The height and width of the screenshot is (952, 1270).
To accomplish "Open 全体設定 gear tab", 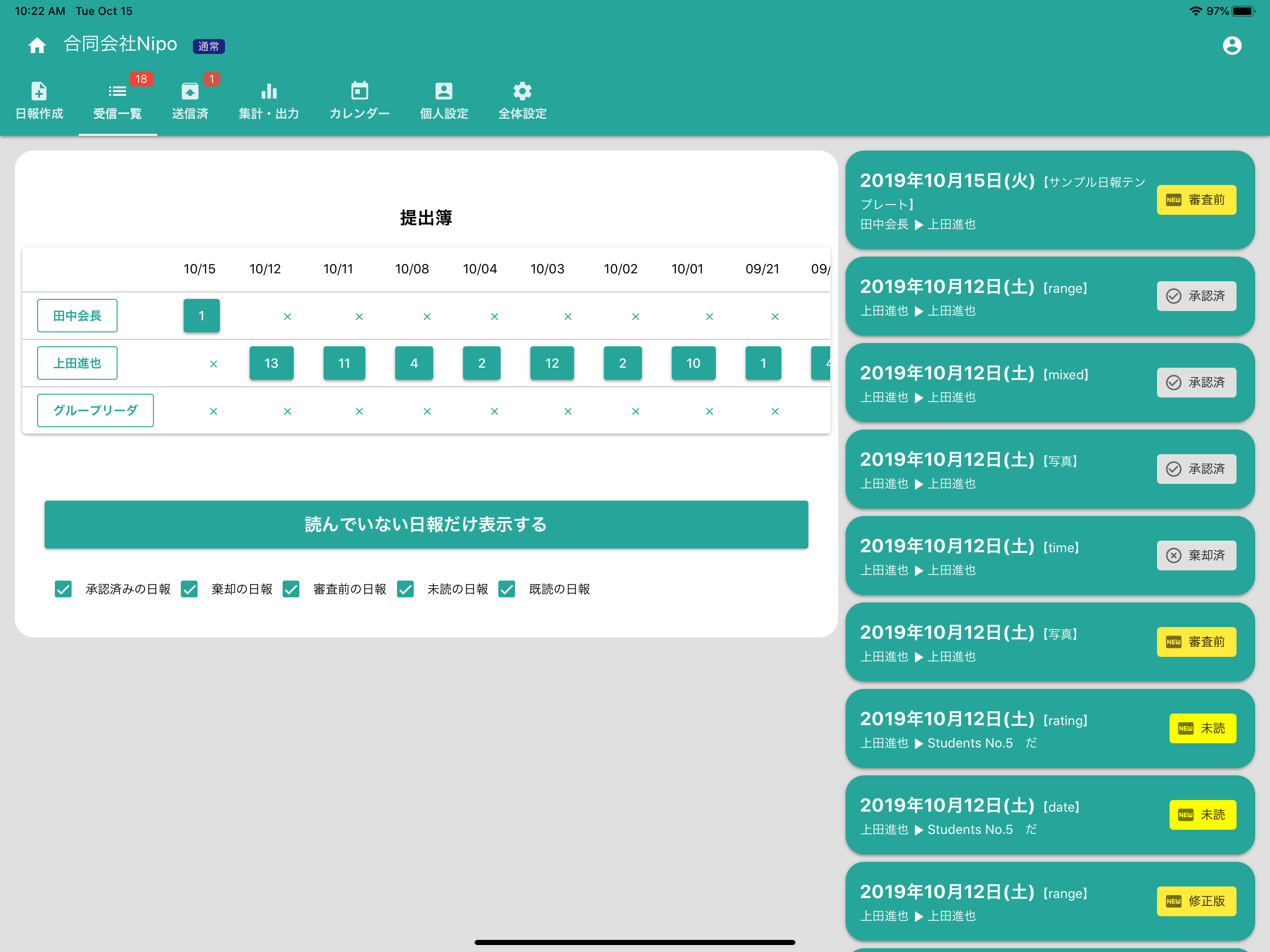I will click(522, 101).
